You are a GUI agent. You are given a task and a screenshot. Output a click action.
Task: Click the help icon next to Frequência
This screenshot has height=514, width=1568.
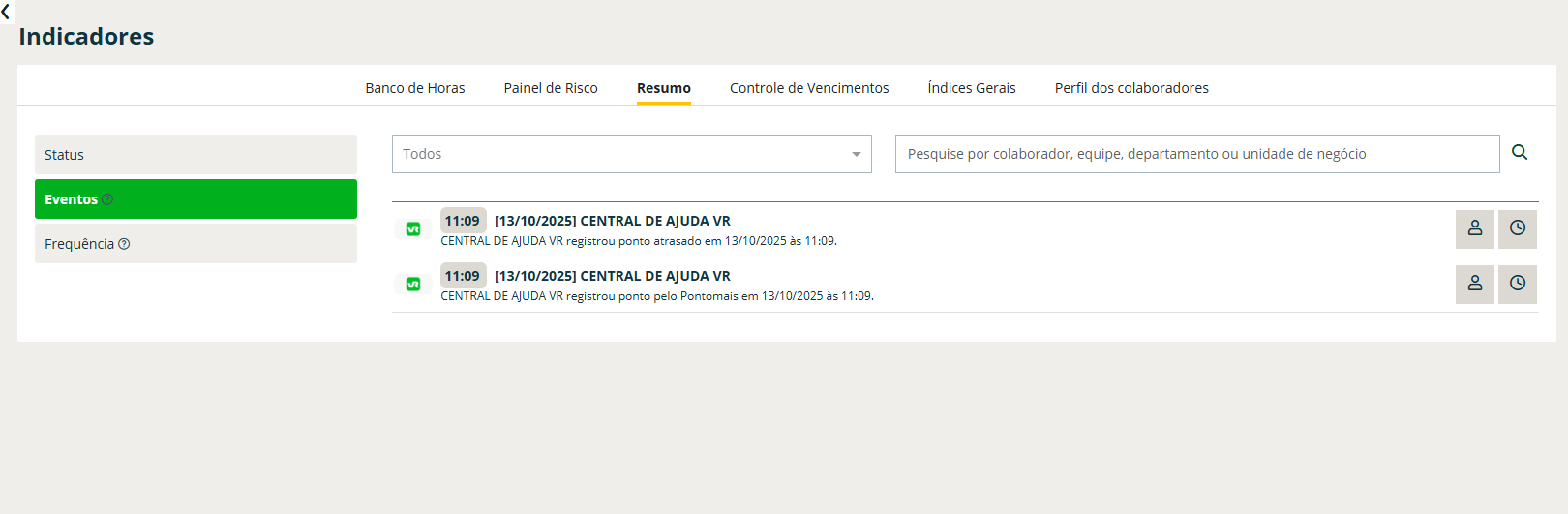pos(124,244)
